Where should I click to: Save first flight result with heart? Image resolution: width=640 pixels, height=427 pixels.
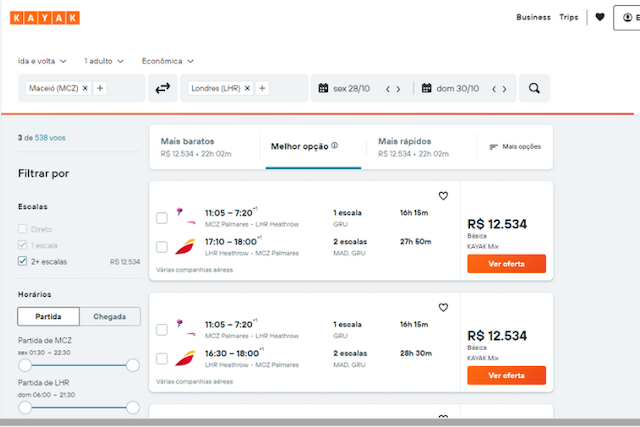pyautogui.click(x=443, y=196)
